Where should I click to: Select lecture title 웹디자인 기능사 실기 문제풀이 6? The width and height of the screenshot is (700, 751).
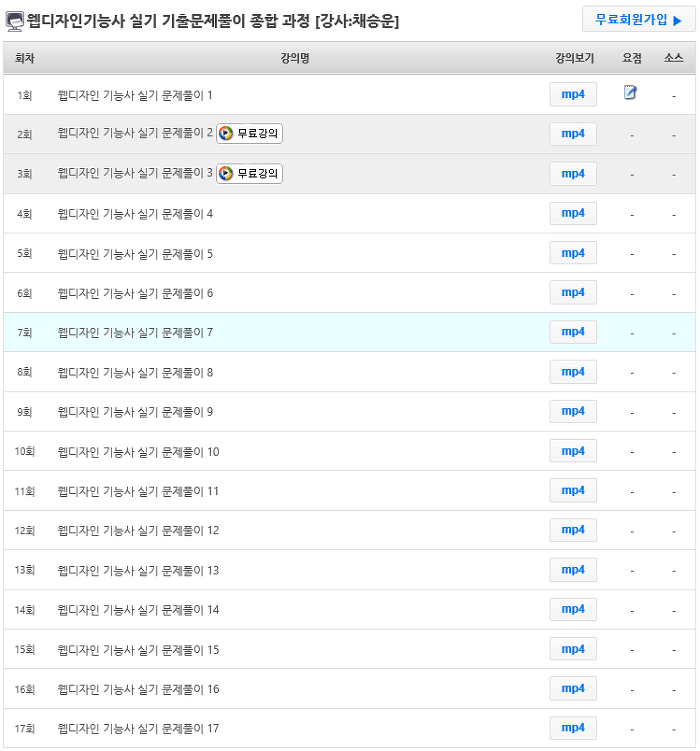135,293
